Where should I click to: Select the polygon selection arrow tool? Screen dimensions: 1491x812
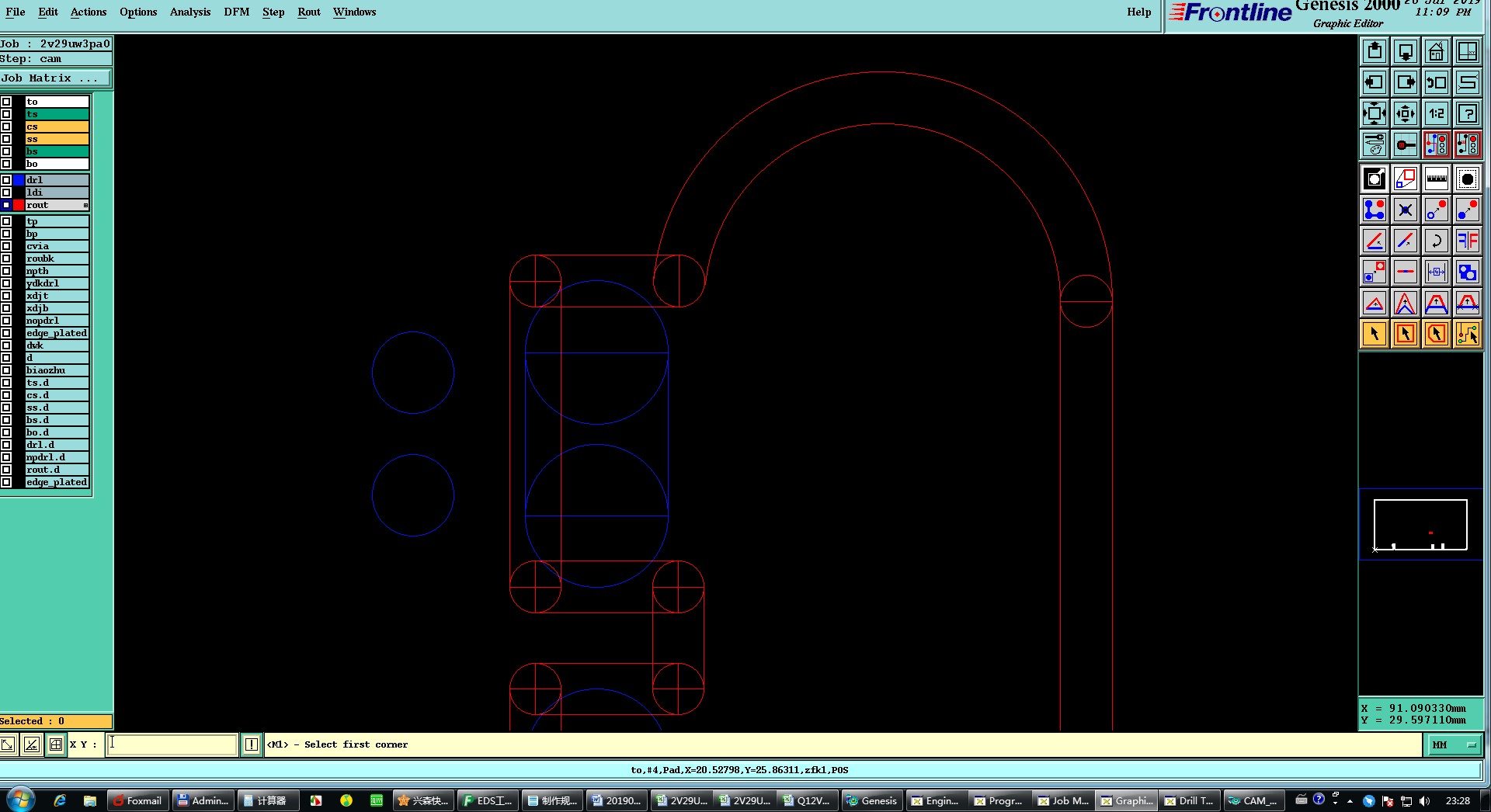(x=1437, y=335)
